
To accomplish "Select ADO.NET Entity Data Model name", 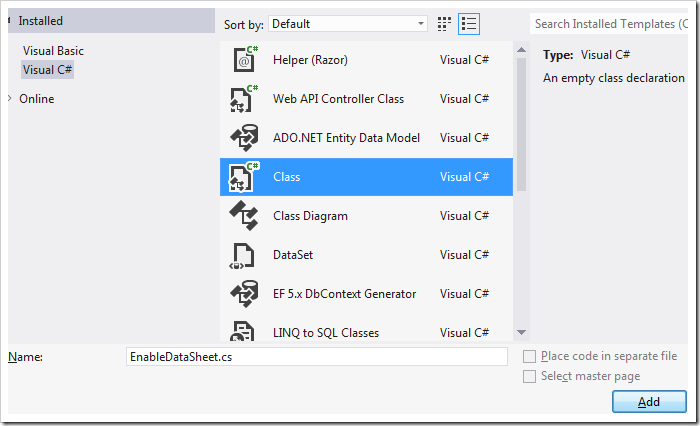I will [346, 138].
